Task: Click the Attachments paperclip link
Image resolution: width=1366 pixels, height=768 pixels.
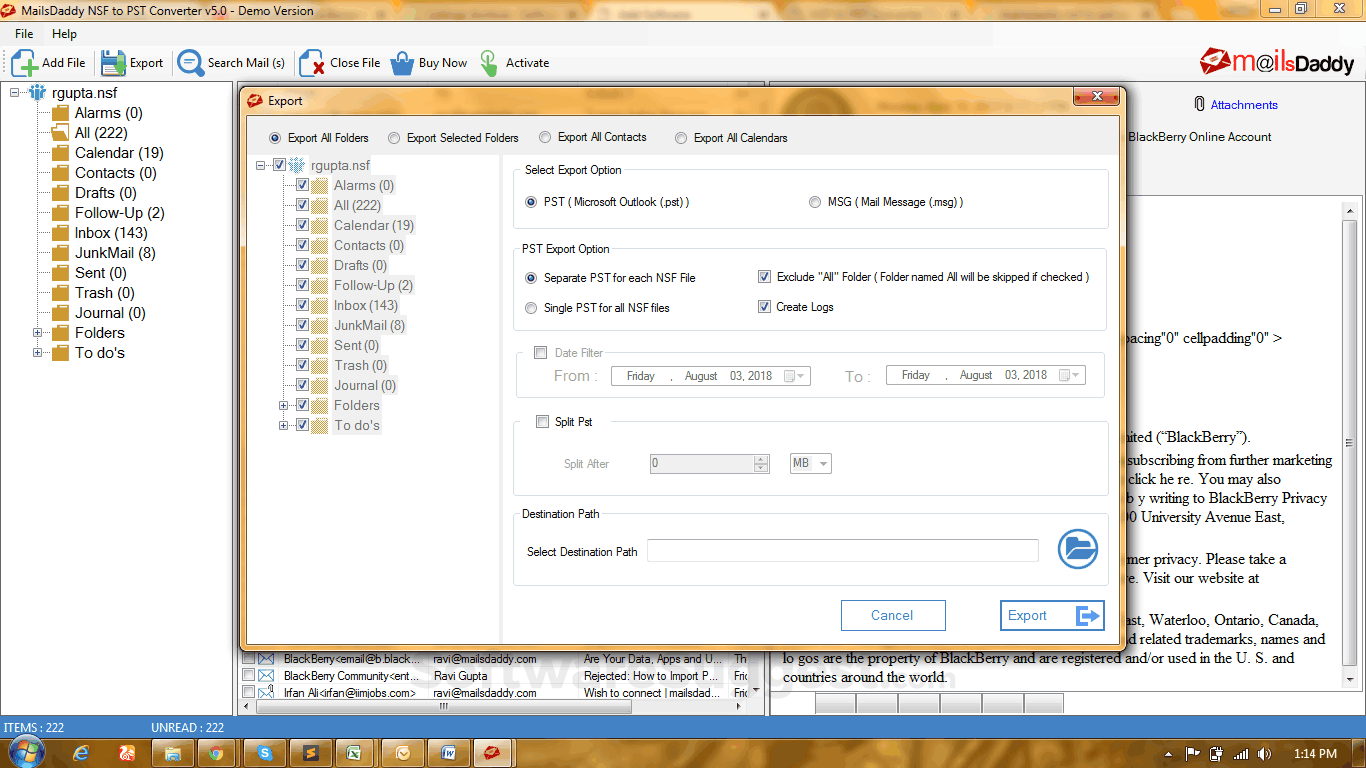Action: [x=1236, y=104]
